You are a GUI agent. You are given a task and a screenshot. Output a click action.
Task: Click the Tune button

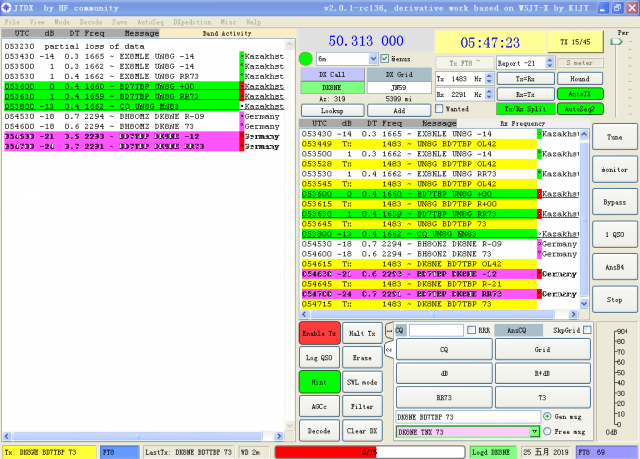point(614,137)
